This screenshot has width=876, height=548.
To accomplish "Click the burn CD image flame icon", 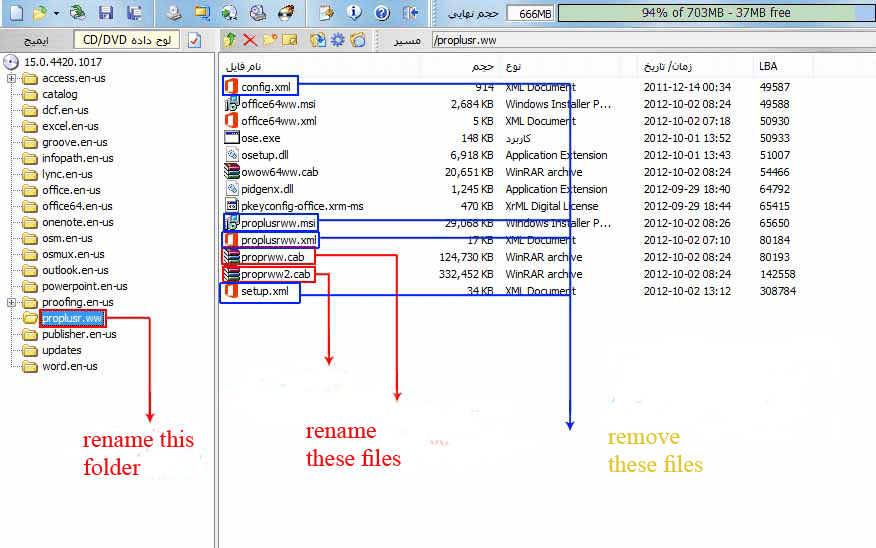I will (286, 12).
